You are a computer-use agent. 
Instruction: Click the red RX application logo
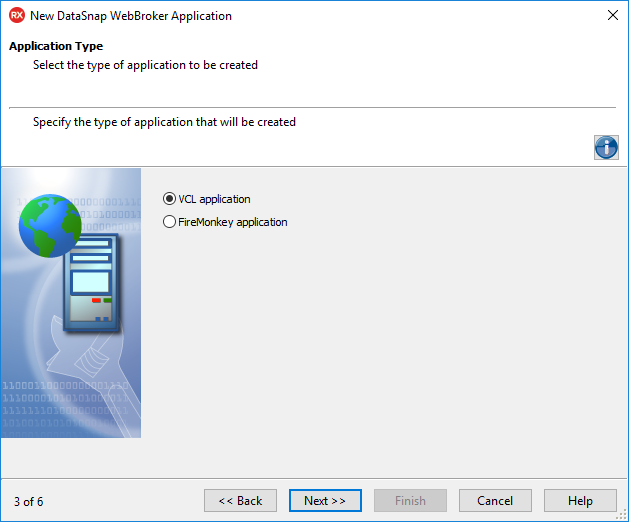click(x=17, y=16)
